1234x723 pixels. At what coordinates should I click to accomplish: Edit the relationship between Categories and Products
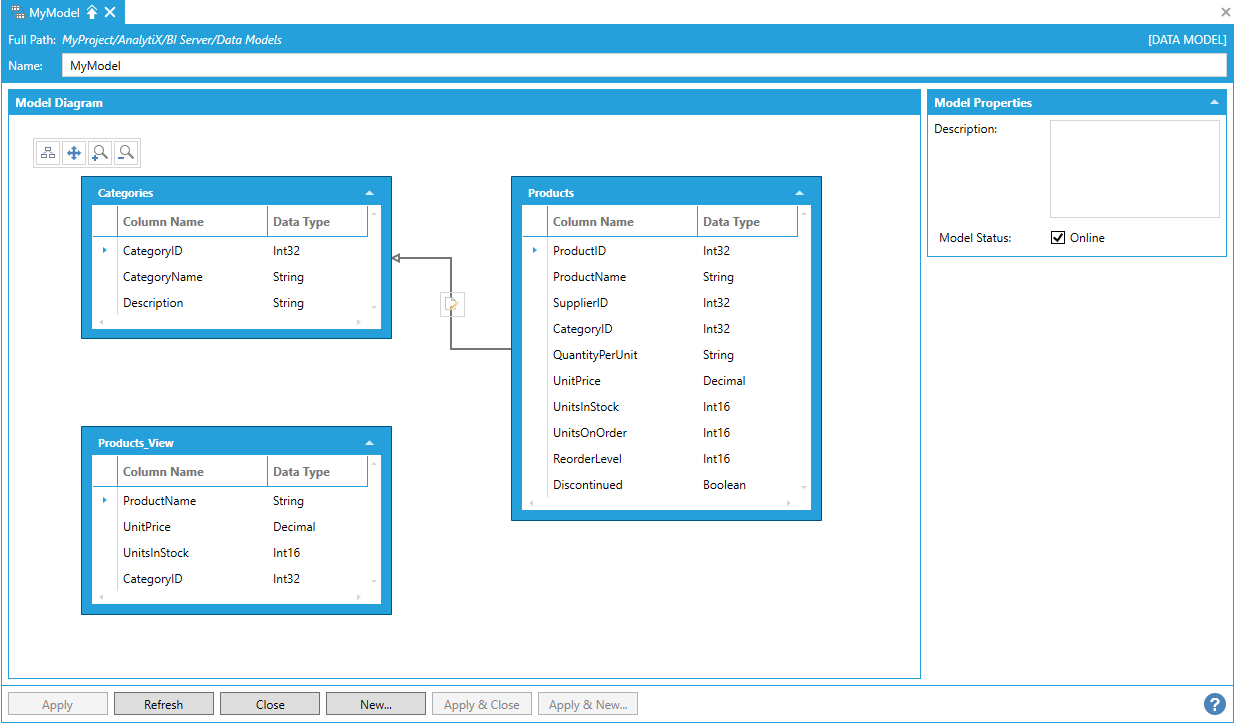click(x=452, y=305)
